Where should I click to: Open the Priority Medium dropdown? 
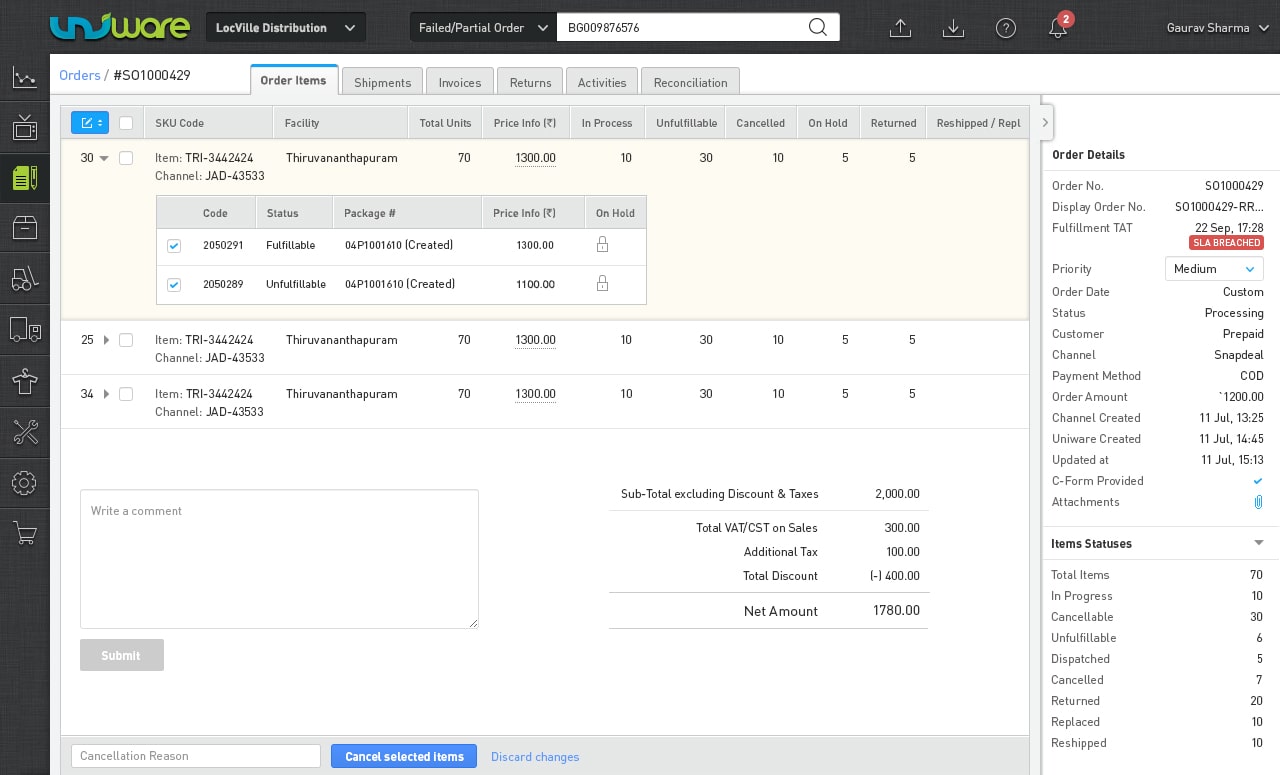(1214, 269)
